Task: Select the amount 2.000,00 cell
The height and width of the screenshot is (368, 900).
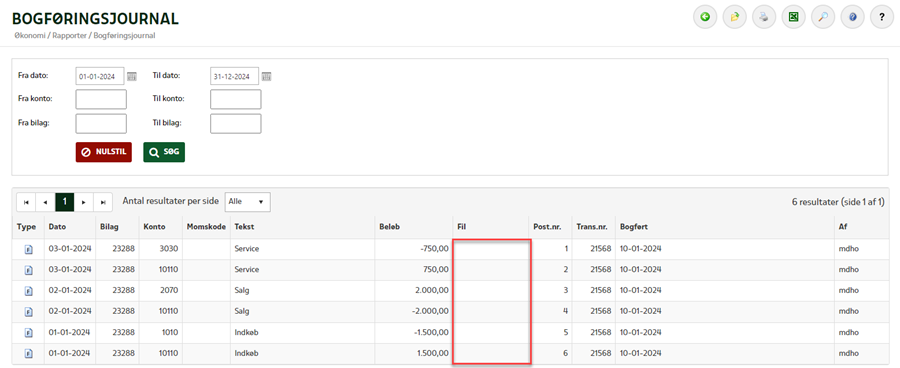Action: [x=432, y=290]
